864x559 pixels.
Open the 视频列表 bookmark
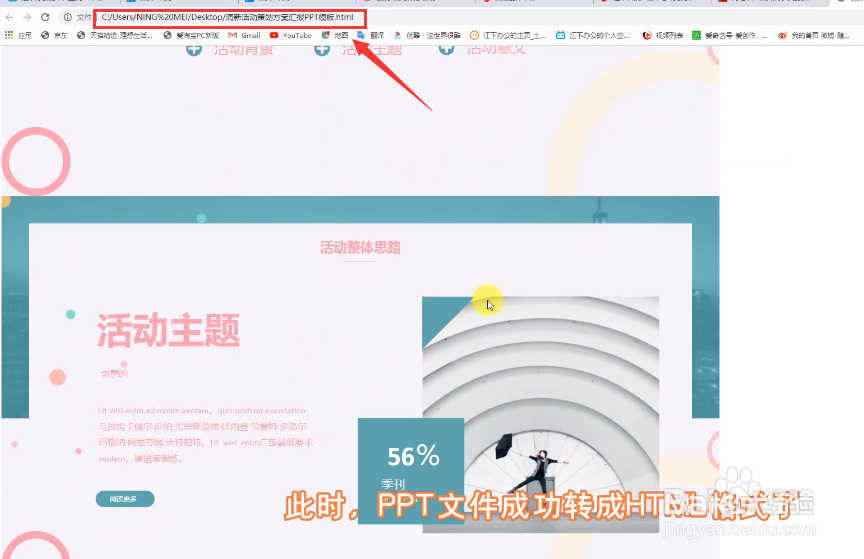663,35
